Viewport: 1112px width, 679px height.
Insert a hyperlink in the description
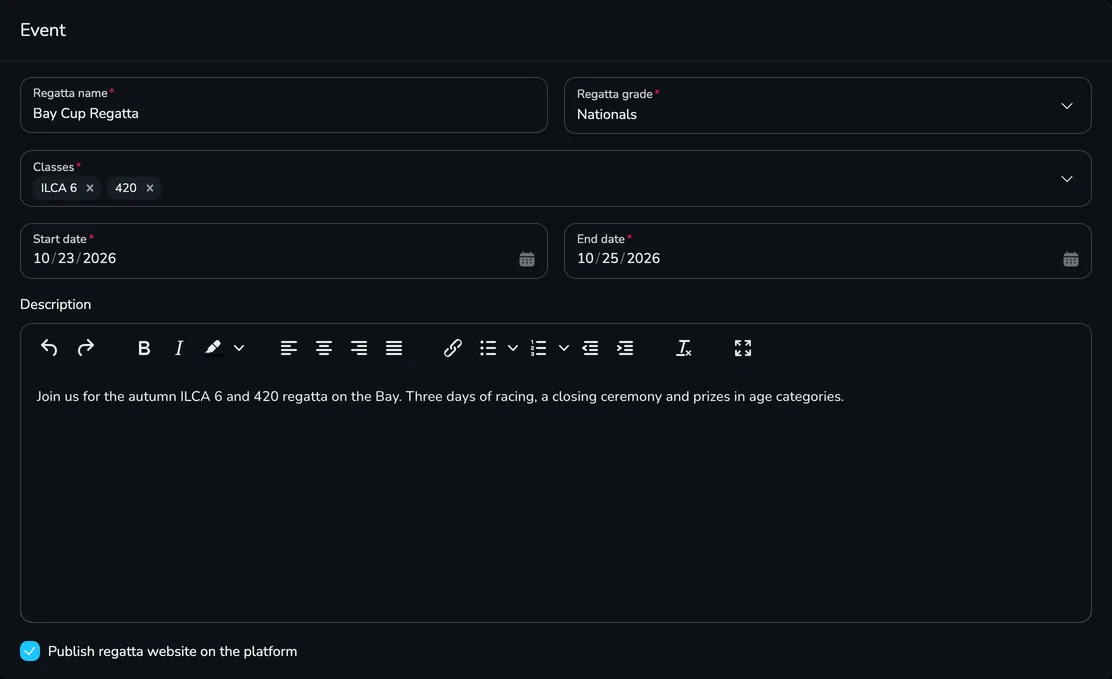point(452,348)
